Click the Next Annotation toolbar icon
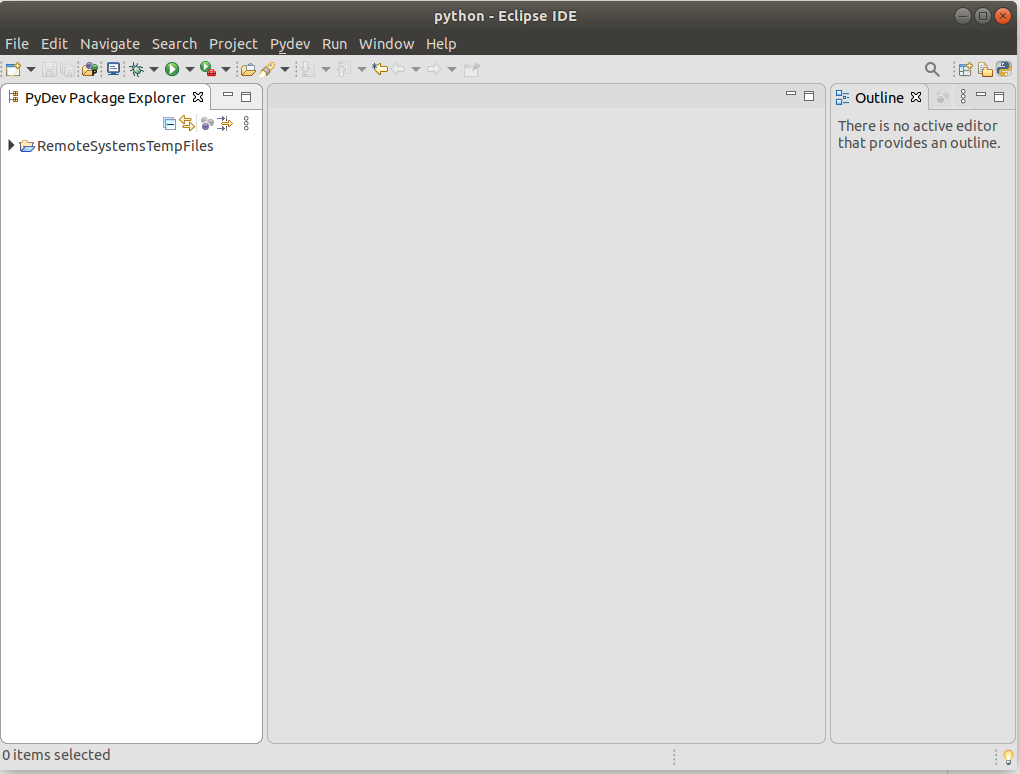 click(x=308, y=69)
